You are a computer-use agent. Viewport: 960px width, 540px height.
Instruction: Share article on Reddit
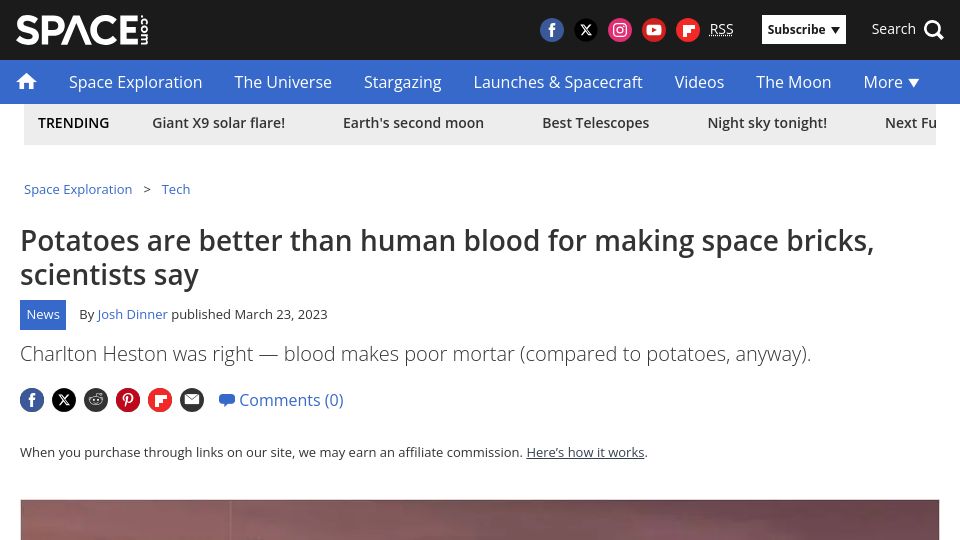96,400
